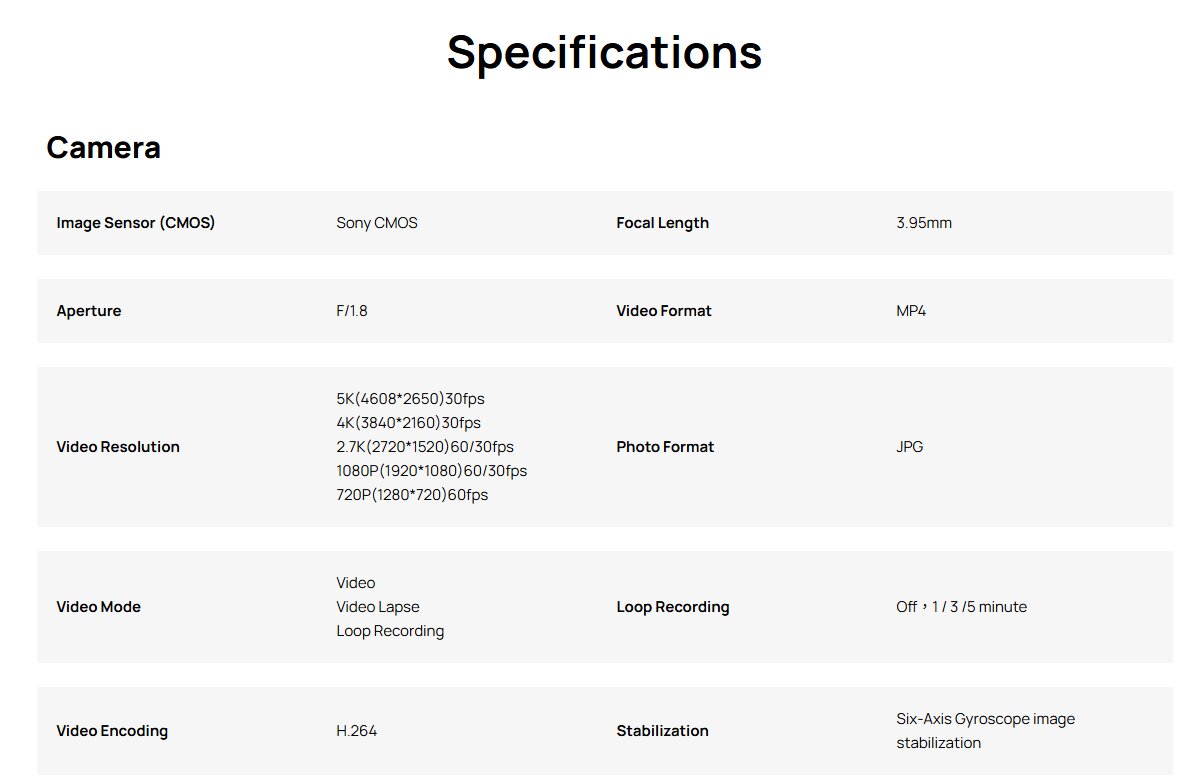The width and height of the screenshot is (1185, 783).
Task: Click the 1080P(1920*1080)60/30fps resolution line
Action: 431,471
